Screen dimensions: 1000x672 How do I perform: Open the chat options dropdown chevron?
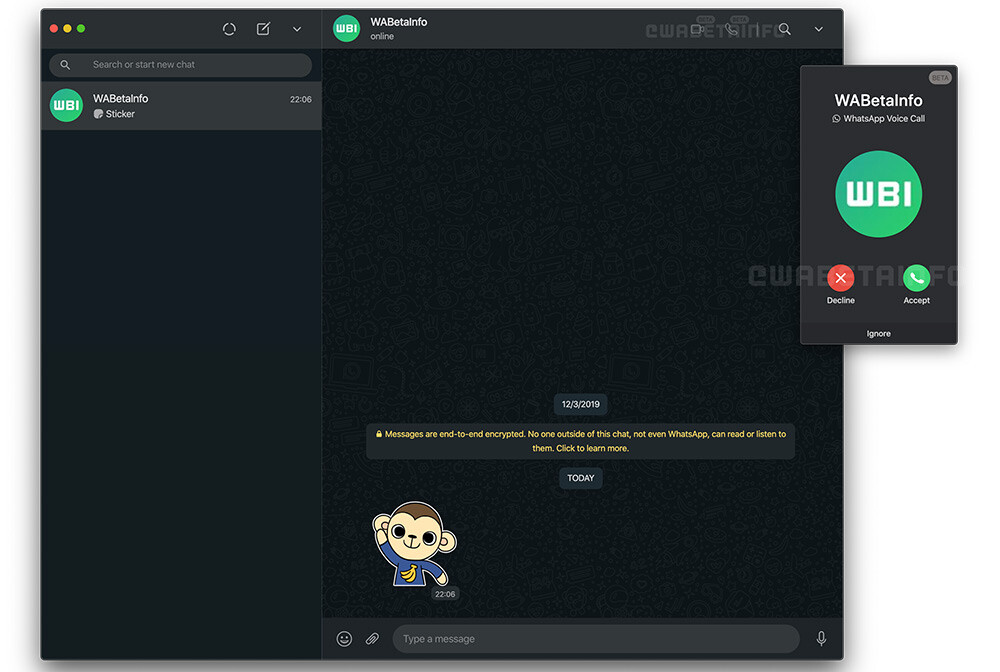click(819, 30)
